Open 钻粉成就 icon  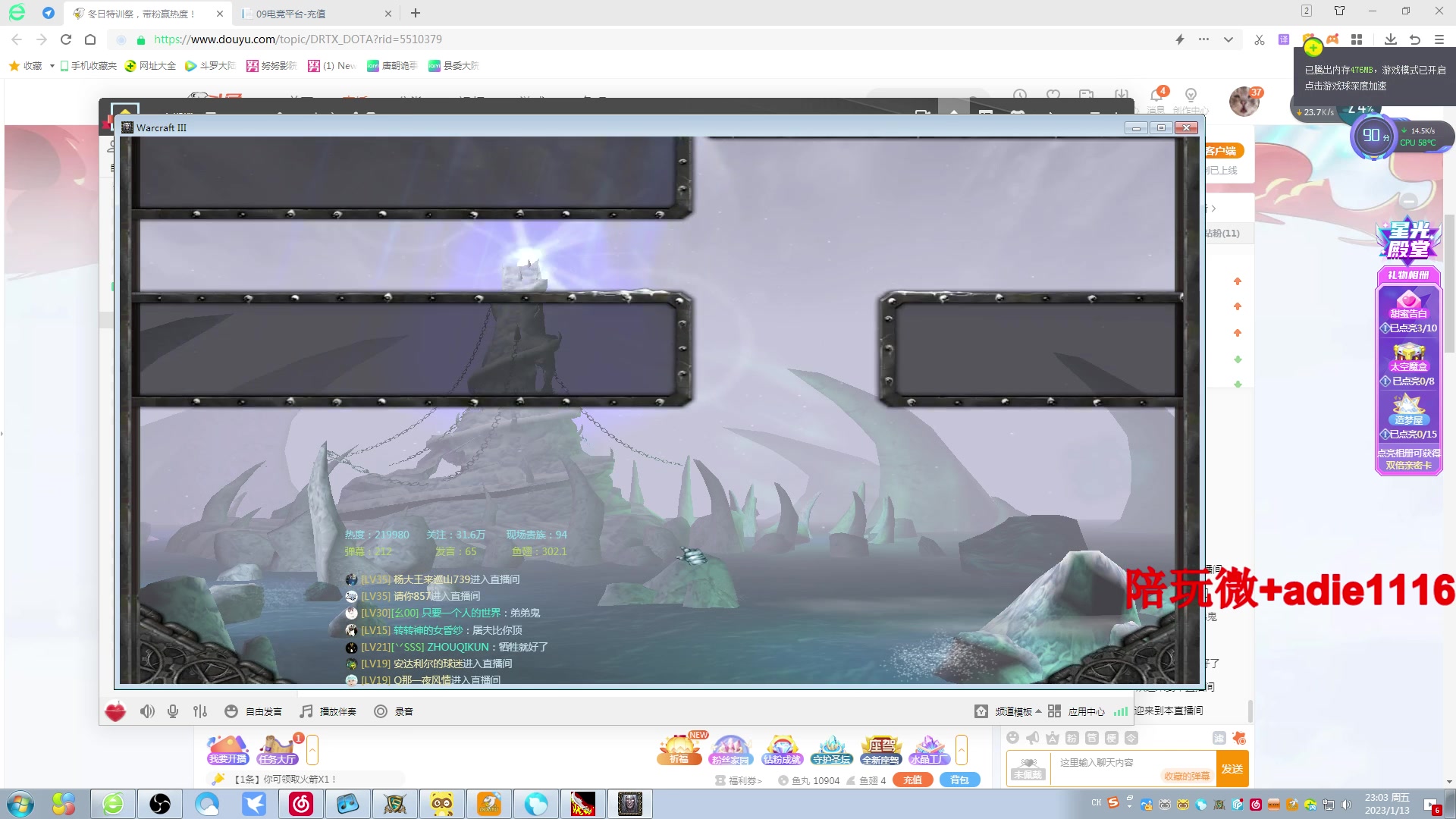(x=782, y=750)
